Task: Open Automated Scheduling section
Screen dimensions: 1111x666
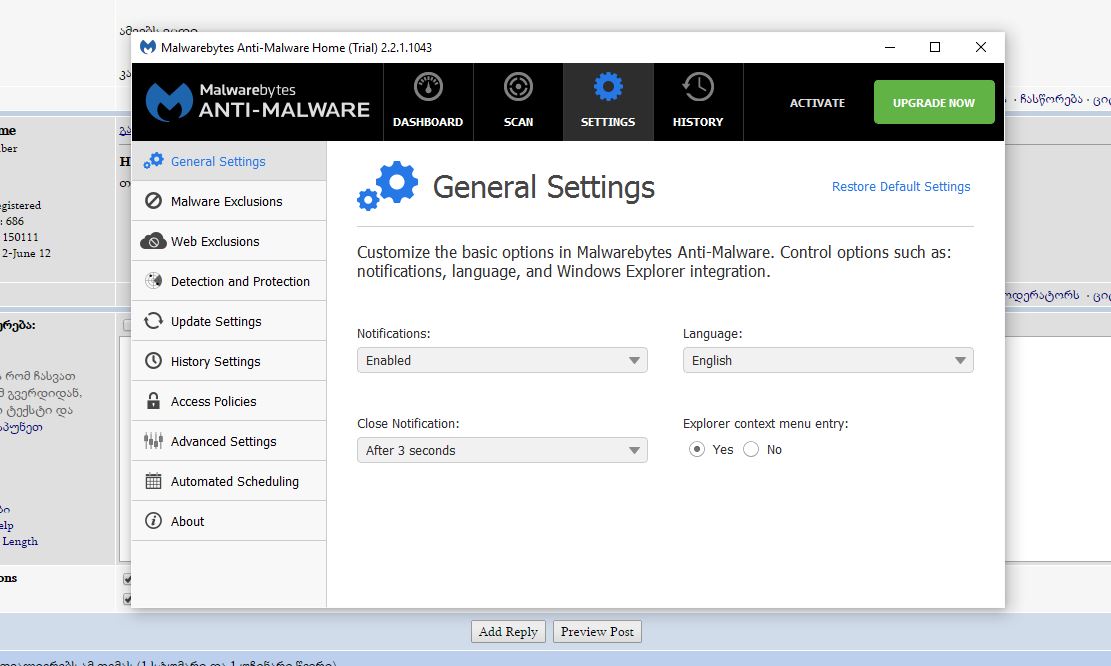Action: tap(229, 481)
